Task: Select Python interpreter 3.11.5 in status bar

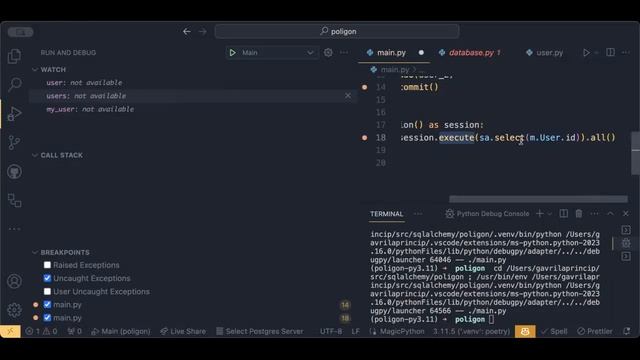Action: [x=471, y=331]
